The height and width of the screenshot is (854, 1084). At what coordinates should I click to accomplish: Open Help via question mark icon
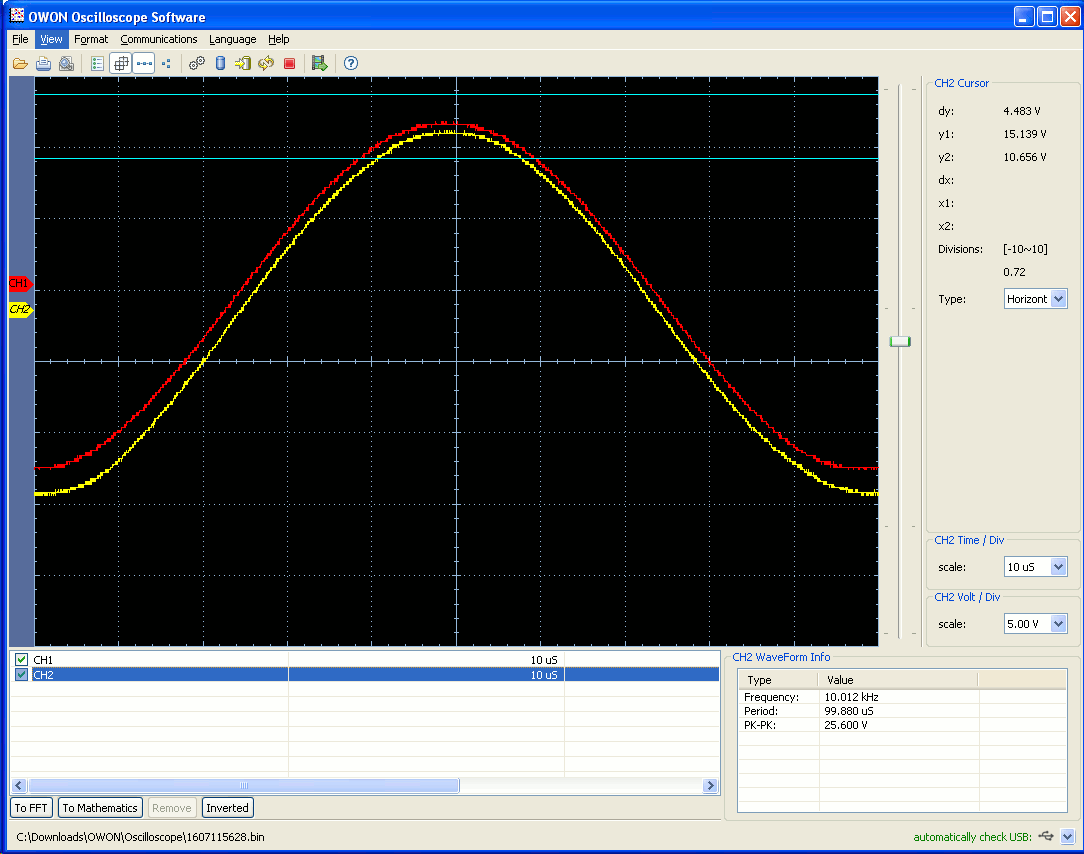tap(351, 64)
